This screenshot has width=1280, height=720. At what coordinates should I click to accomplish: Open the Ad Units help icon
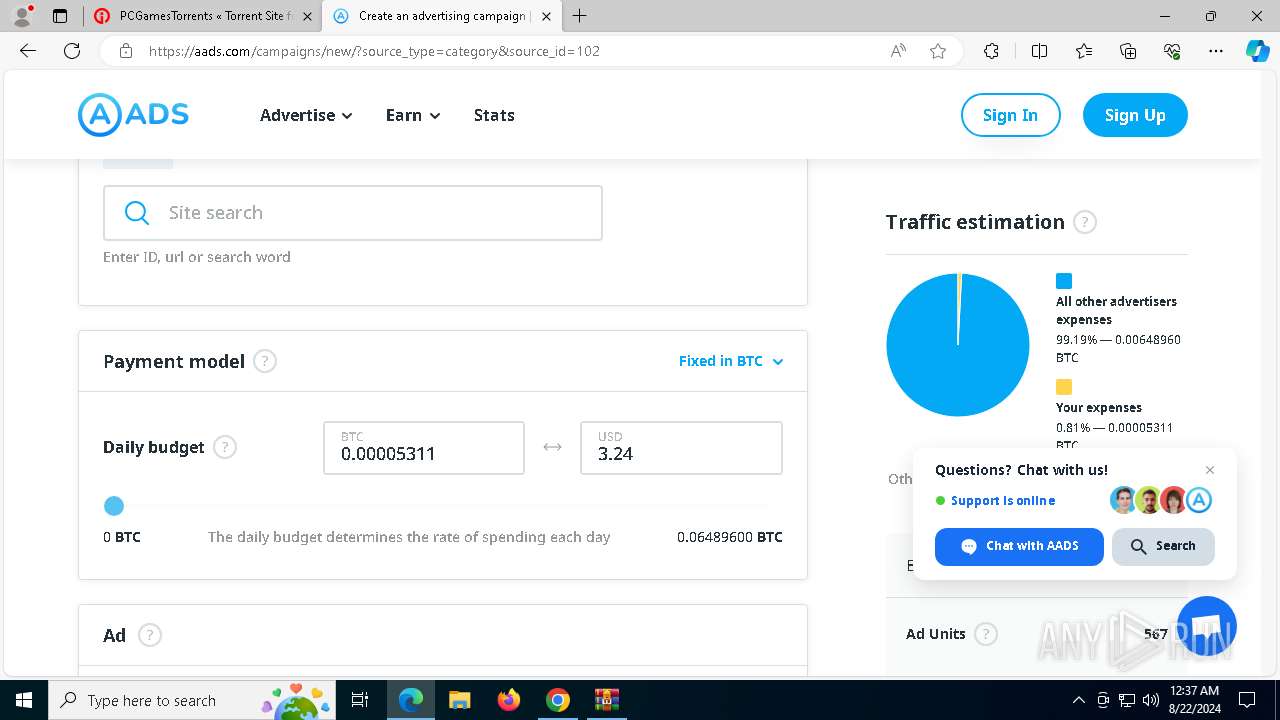coord(986,634)
